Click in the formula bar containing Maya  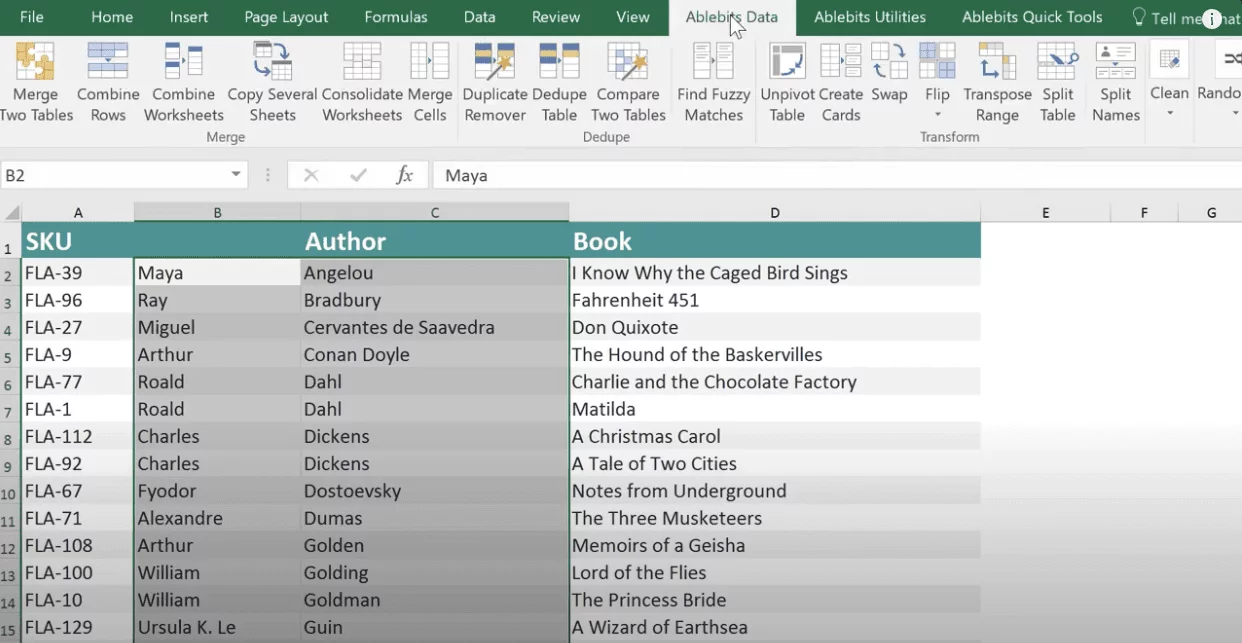800,175
